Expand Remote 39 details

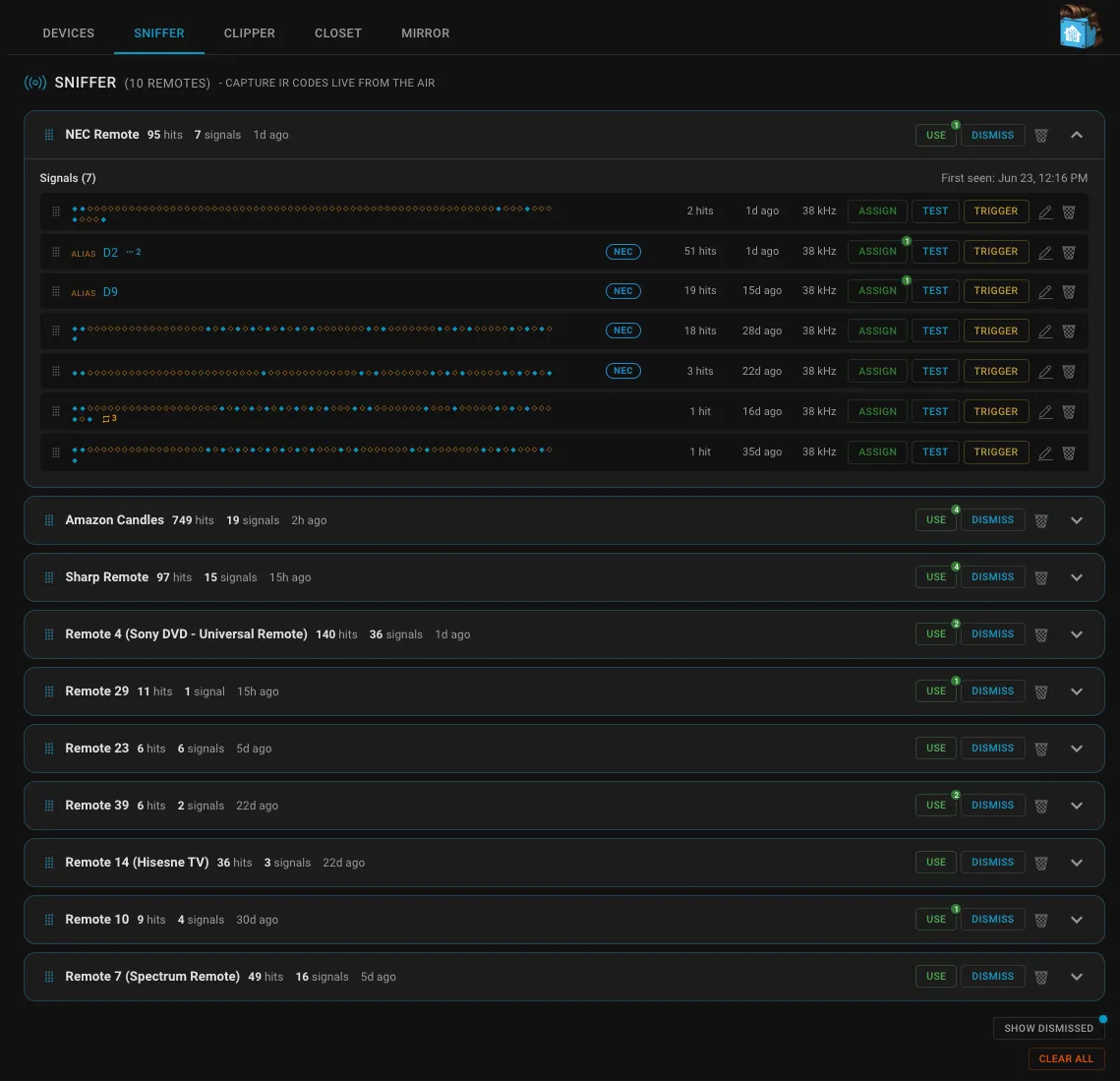1077,806
